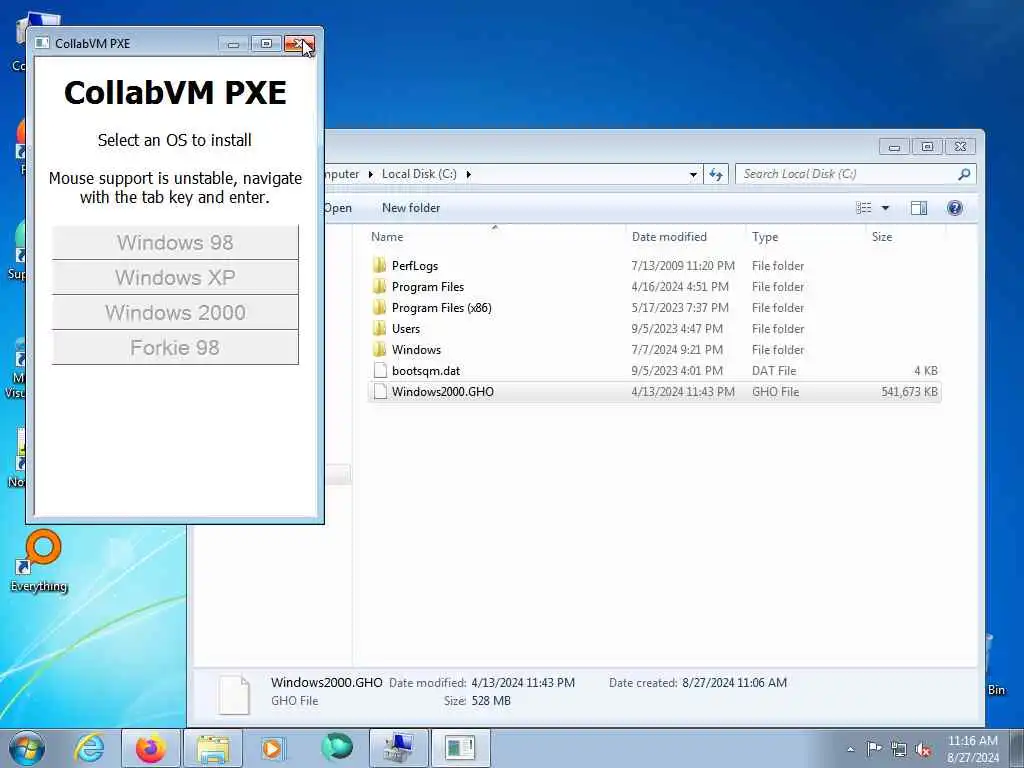Image resolution: width=1024 pixels, height=768 pixels.
Task: Open Action Center flag in tray
Action: pyautogui.click(x=874, y=748)
